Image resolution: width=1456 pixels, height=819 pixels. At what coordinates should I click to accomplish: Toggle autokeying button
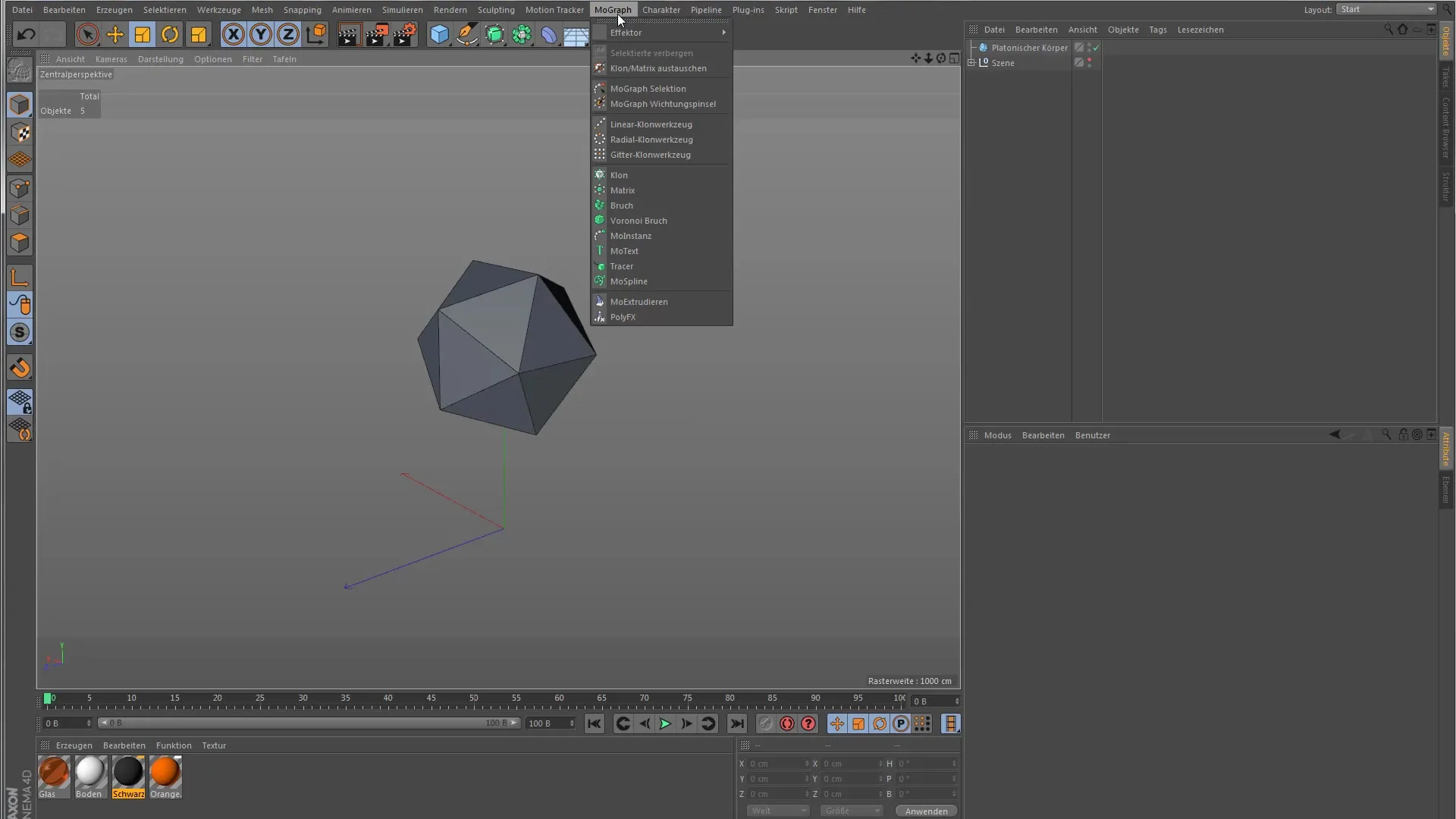tap(787, 724)
